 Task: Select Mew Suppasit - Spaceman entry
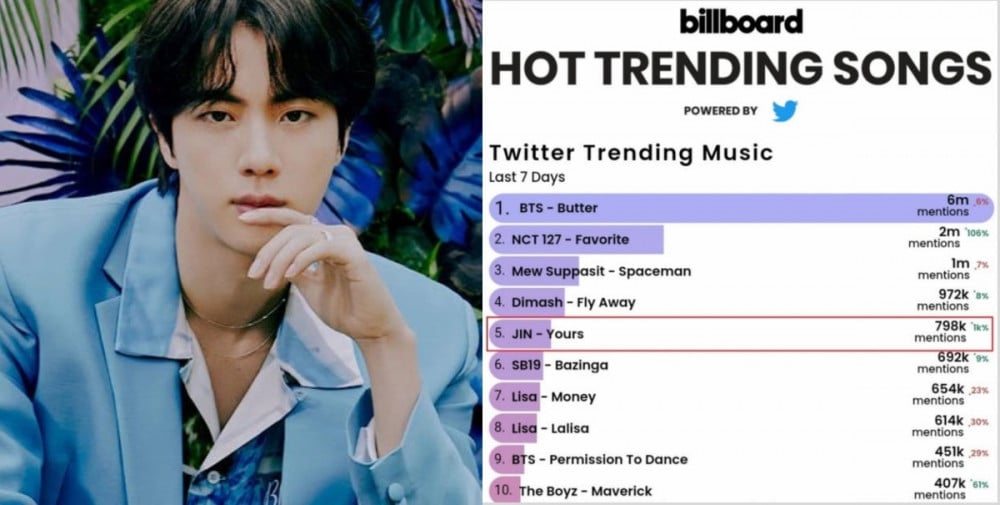[x=741, y=271]
